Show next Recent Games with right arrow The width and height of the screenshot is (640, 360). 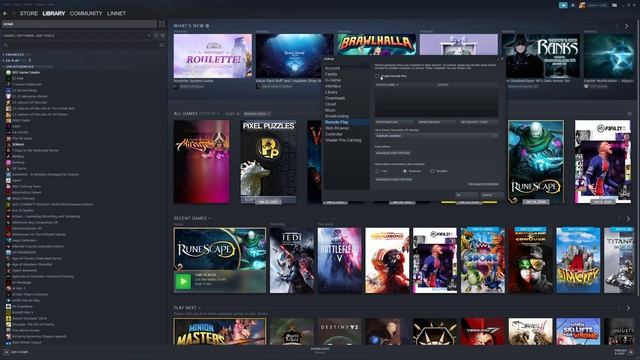(628, 219)
